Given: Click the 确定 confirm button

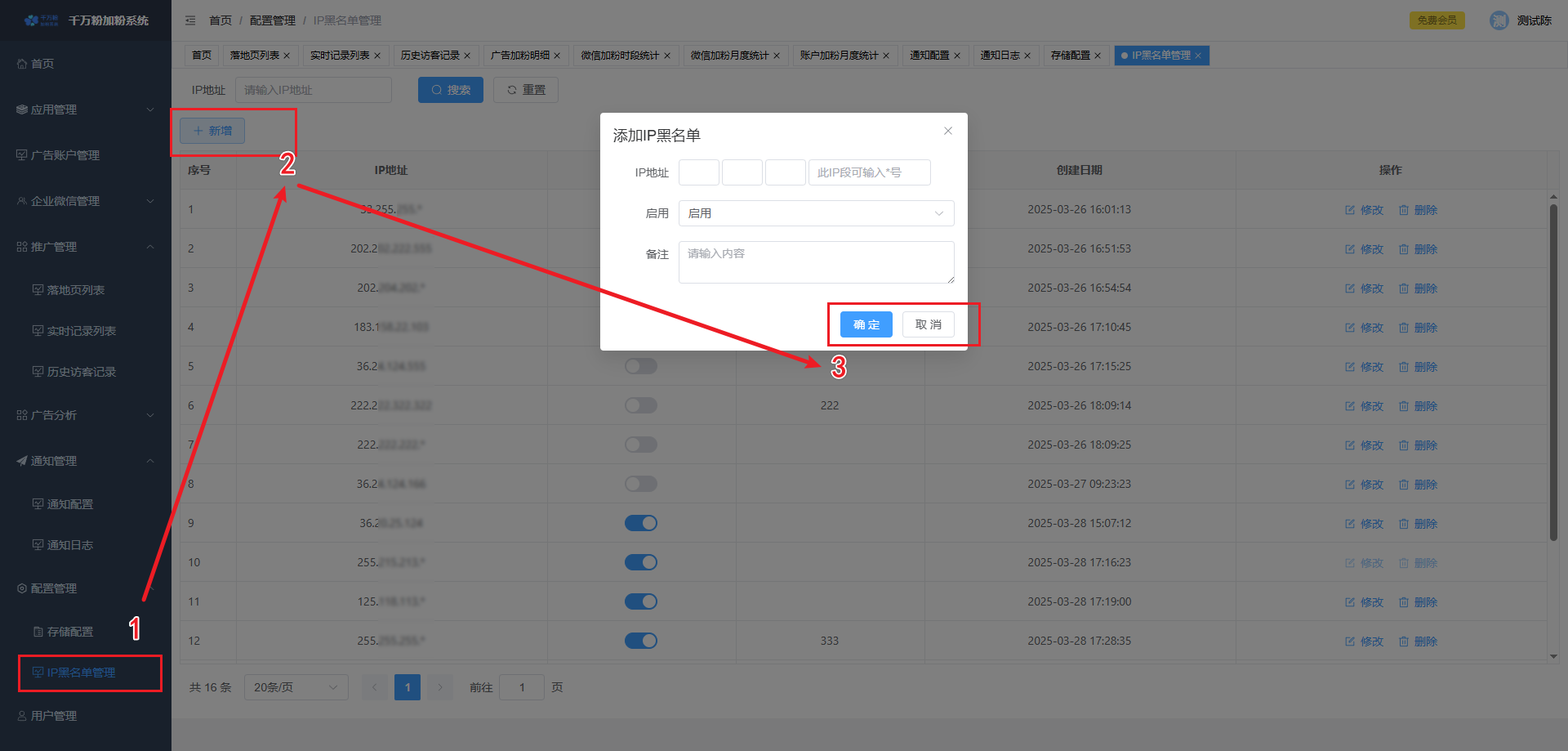Looking at the screenshot, I should click(x=866, y=324).
